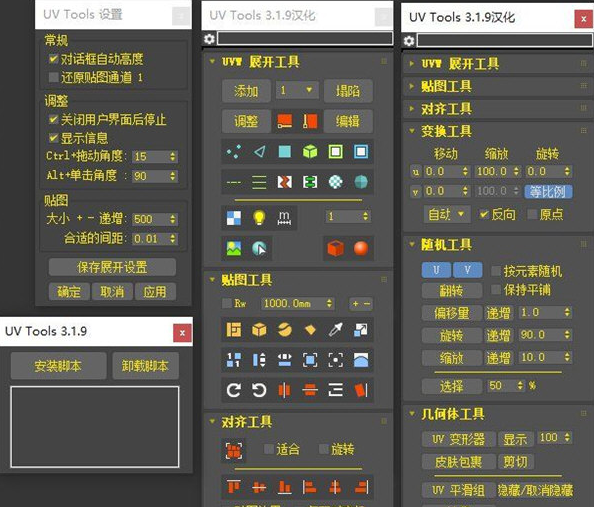Click the rotate clockwise arrow icon
This screenshot has width=594, height=507.
[x=234, y=390]
